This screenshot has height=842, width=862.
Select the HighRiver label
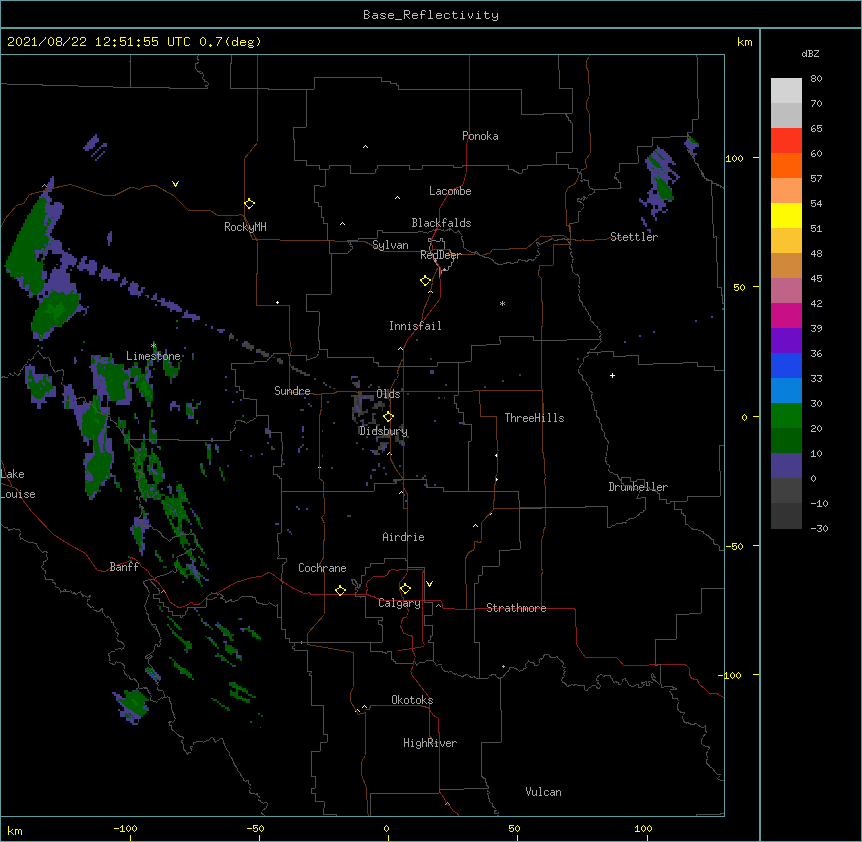click(430, 743)
